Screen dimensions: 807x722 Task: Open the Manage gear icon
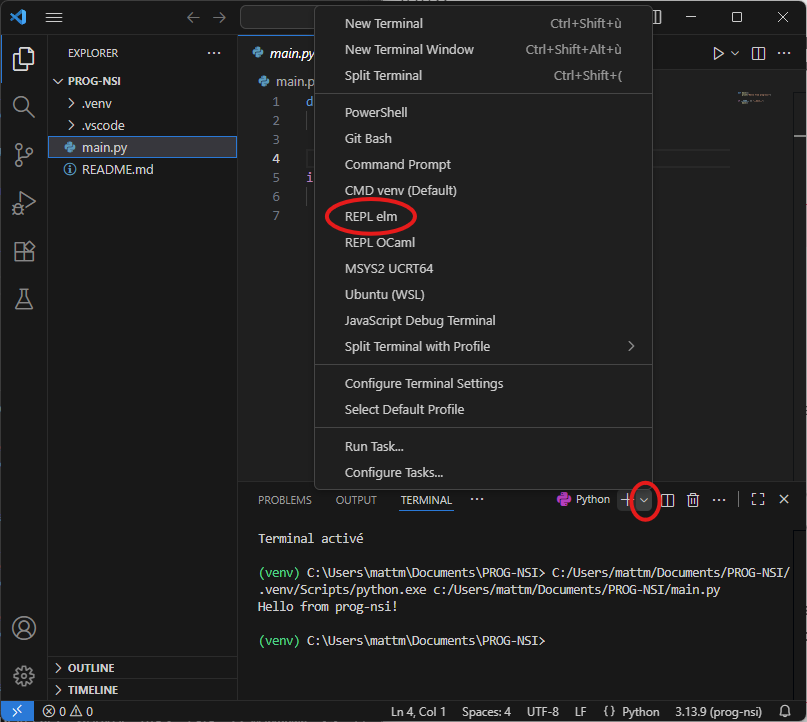[23, 676]
